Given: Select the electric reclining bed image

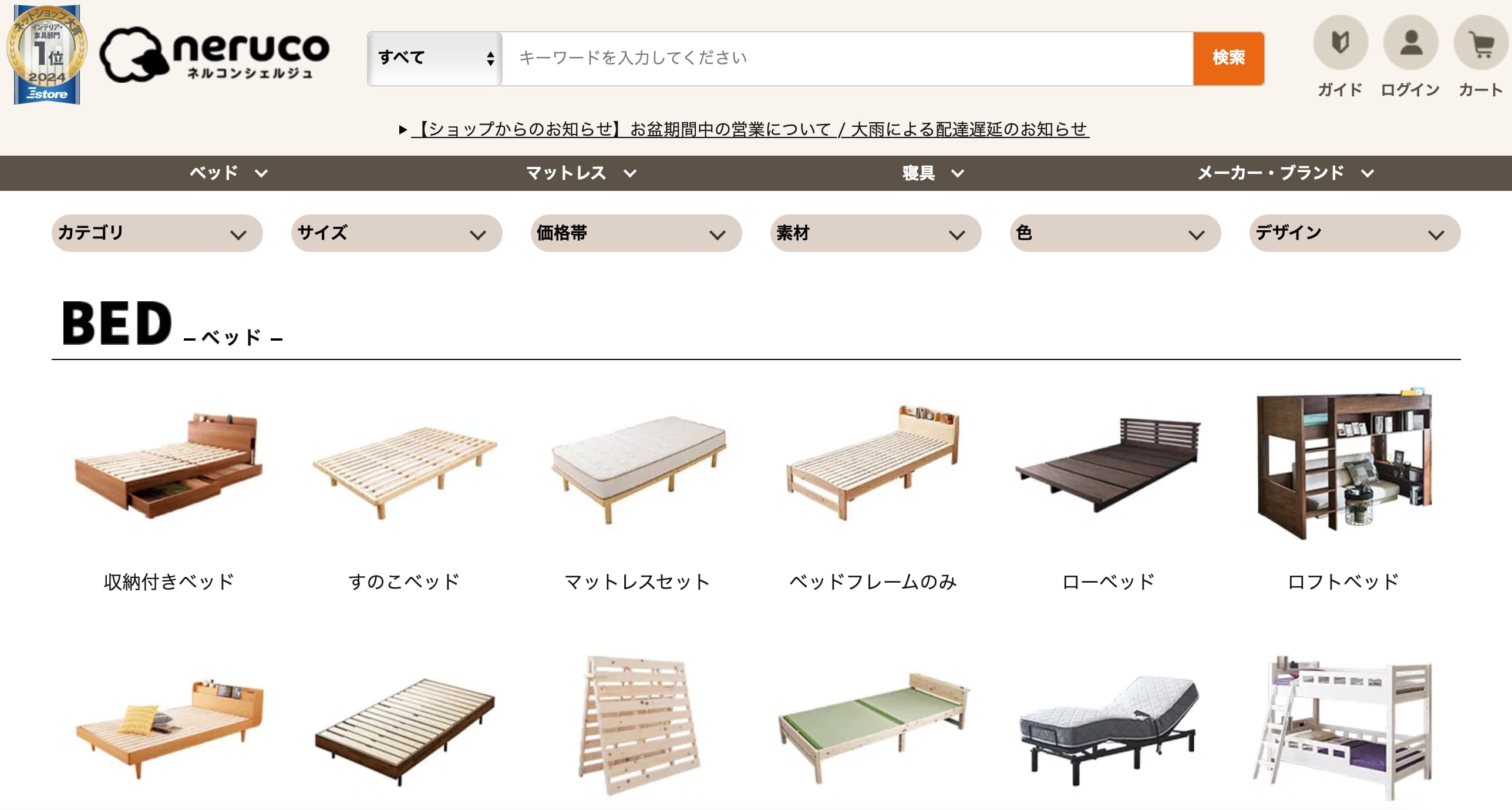Looking at the screenshot, I should (x=1109, y=729).
